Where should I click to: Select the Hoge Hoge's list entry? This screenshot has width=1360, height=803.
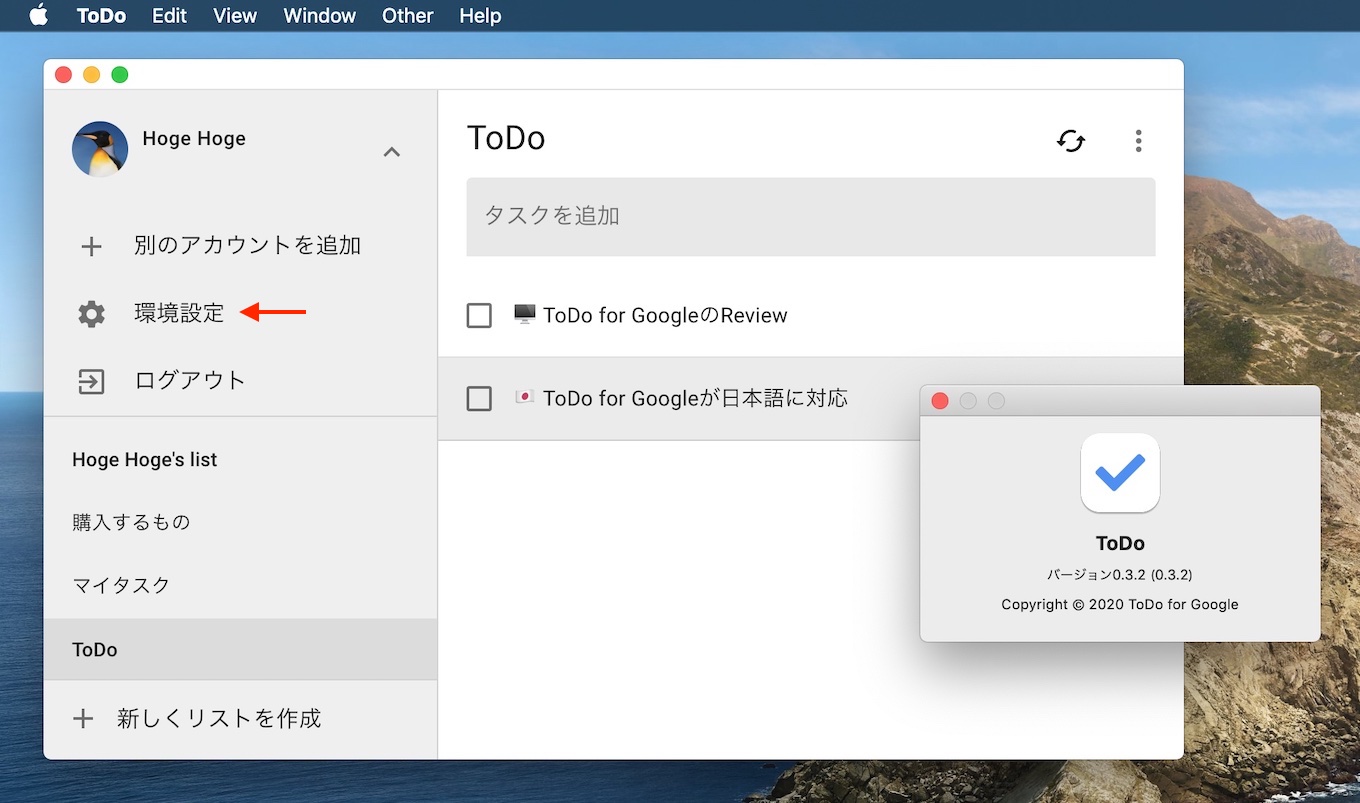(x=144, y=460)
